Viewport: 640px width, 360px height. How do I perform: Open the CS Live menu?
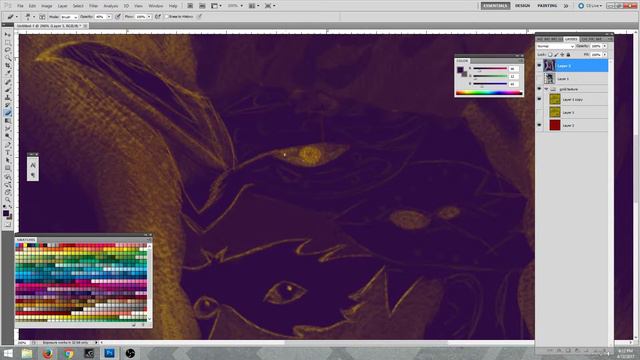coord(590,6)
